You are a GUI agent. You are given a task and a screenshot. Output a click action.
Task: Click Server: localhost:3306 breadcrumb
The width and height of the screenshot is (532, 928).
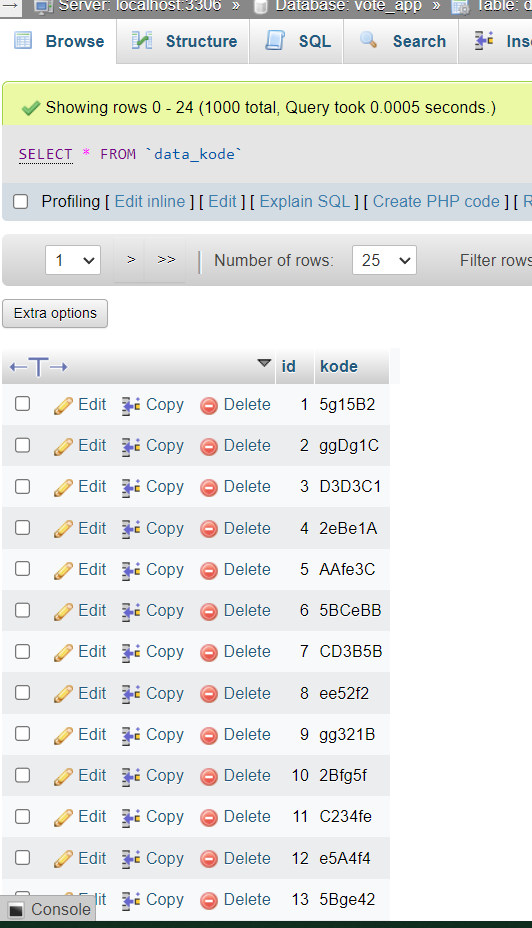[x=140, y=7]
